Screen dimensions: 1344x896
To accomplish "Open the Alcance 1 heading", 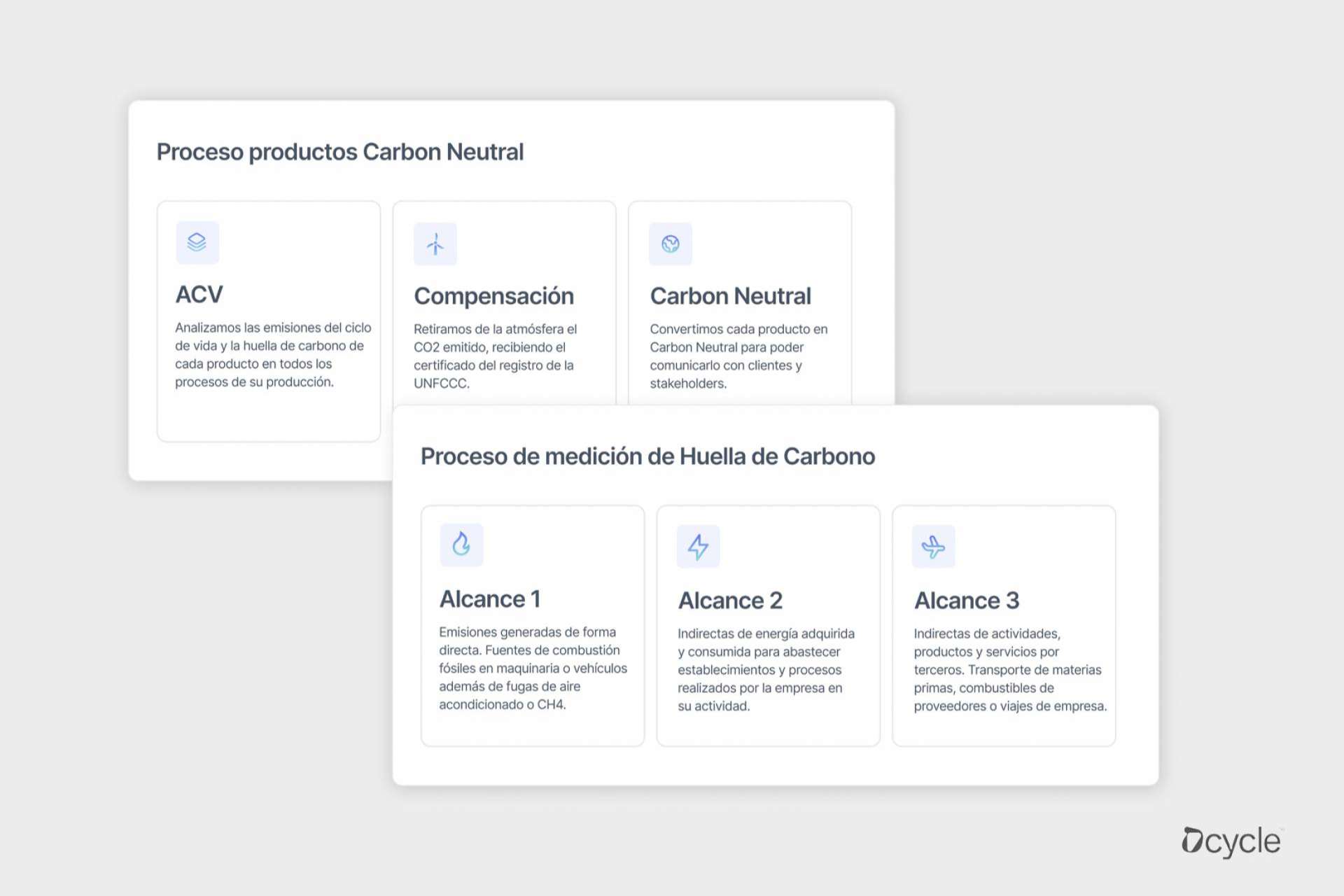I will tap(489, 599).
